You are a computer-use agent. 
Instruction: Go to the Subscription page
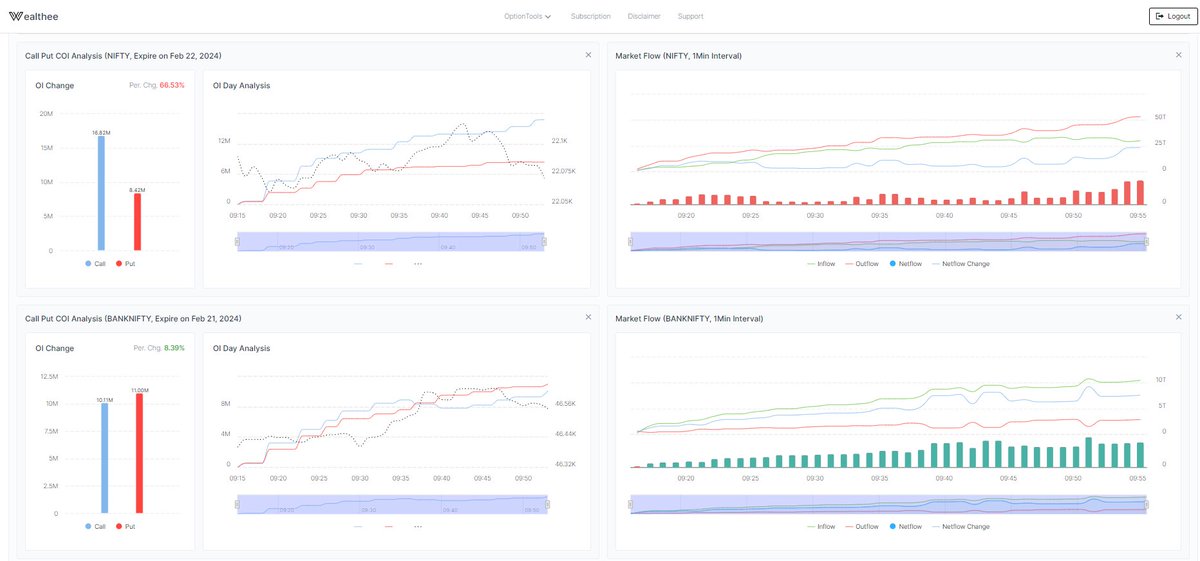click(590, 16)
